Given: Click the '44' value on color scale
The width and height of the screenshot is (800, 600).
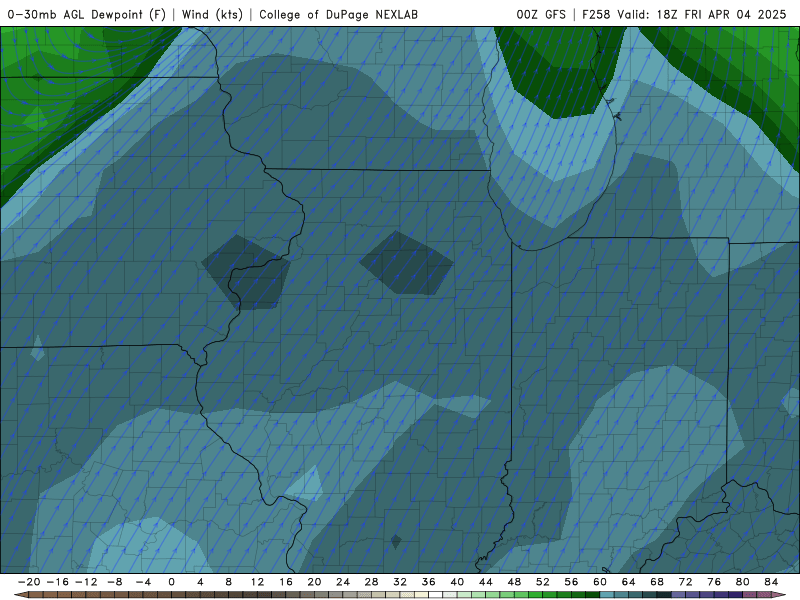Looking at the screenshot, I should coord(486,582).
